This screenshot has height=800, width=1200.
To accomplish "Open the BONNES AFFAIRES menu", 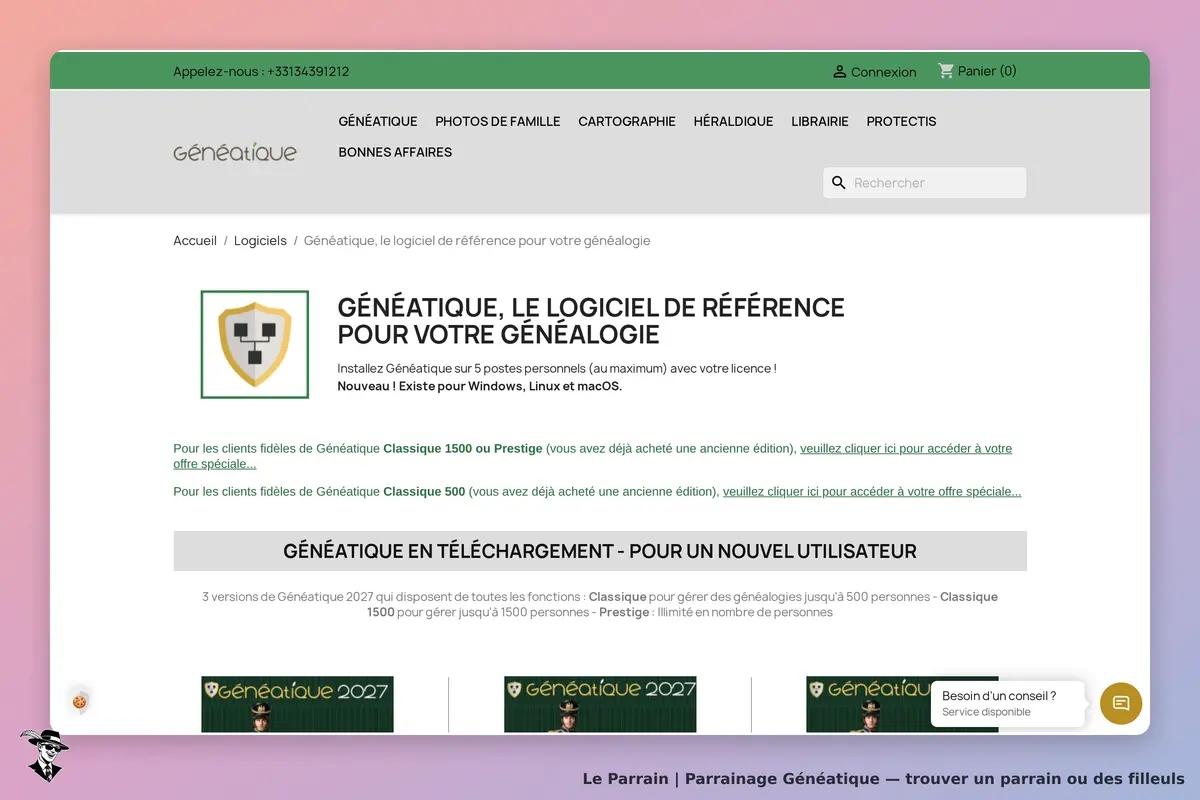I will (395, 152).
